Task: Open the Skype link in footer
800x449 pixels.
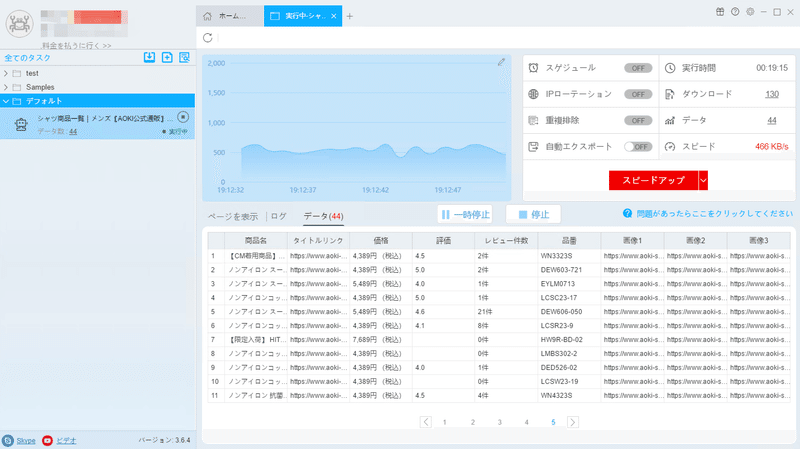Action: coord(26,441)
